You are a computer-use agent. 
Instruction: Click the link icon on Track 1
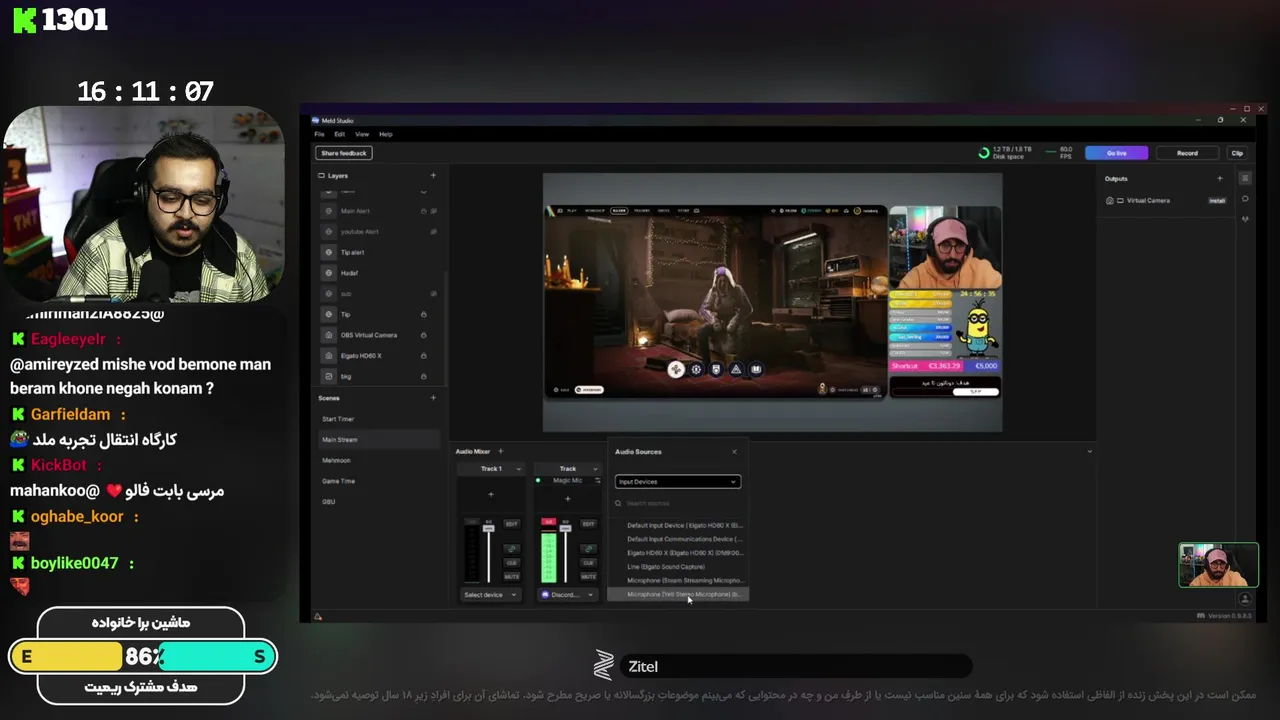pos(511,549)
